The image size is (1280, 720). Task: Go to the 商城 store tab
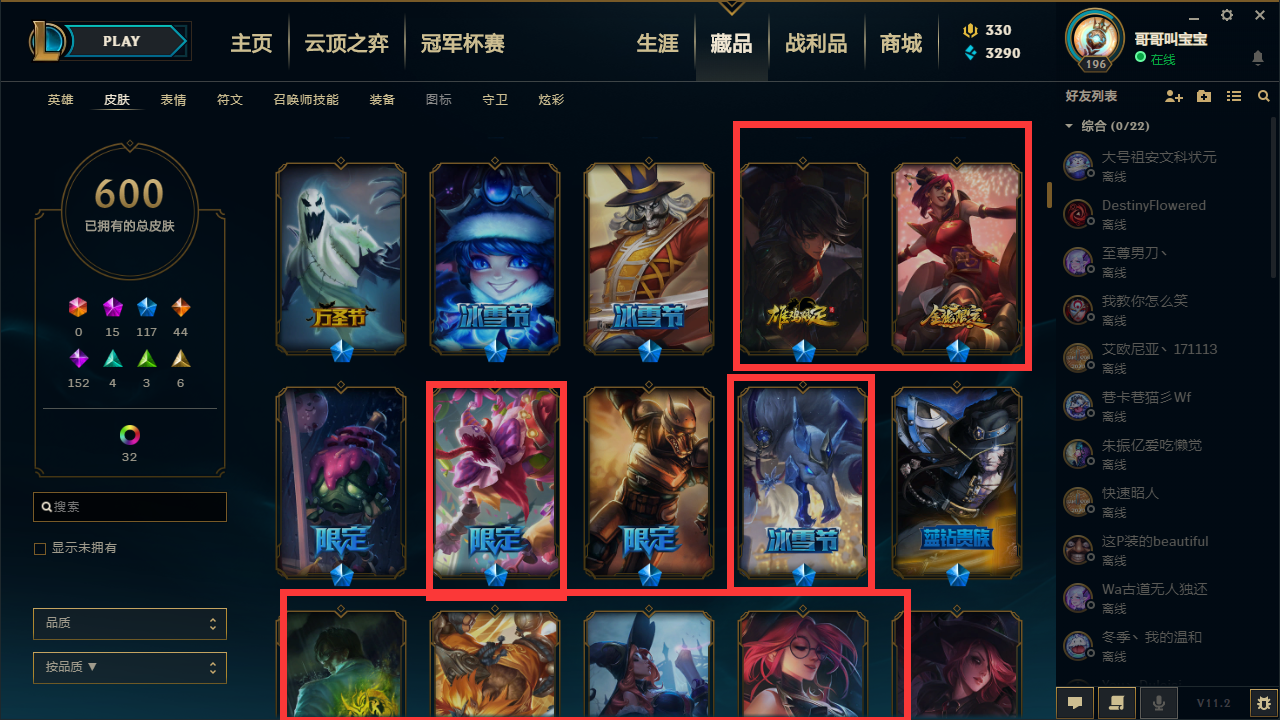point(901,44)
